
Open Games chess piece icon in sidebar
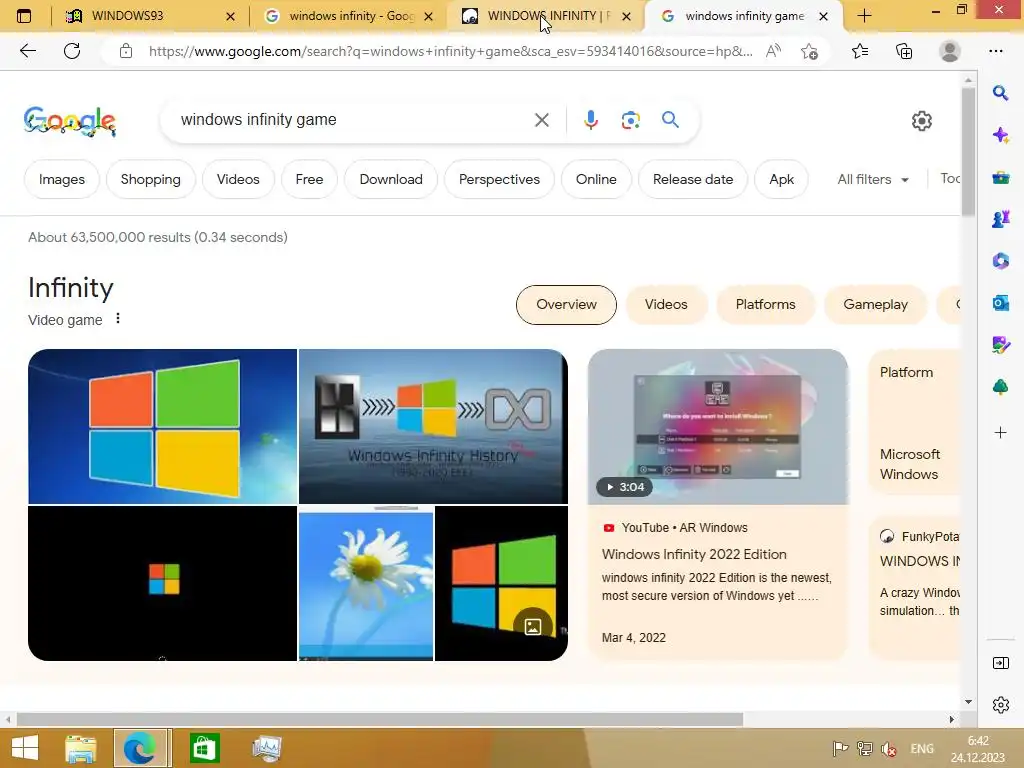(x=1000, y=219)
